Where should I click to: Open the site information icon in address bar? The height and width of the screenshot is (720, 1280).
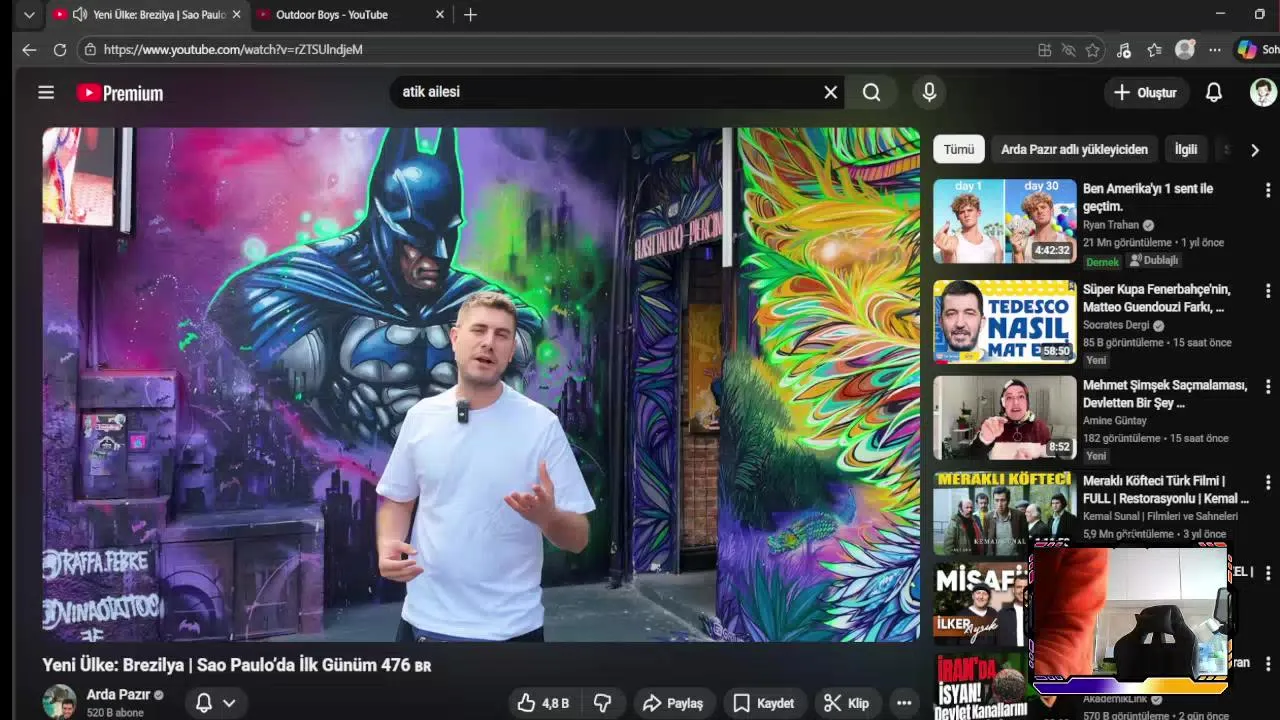91,49
